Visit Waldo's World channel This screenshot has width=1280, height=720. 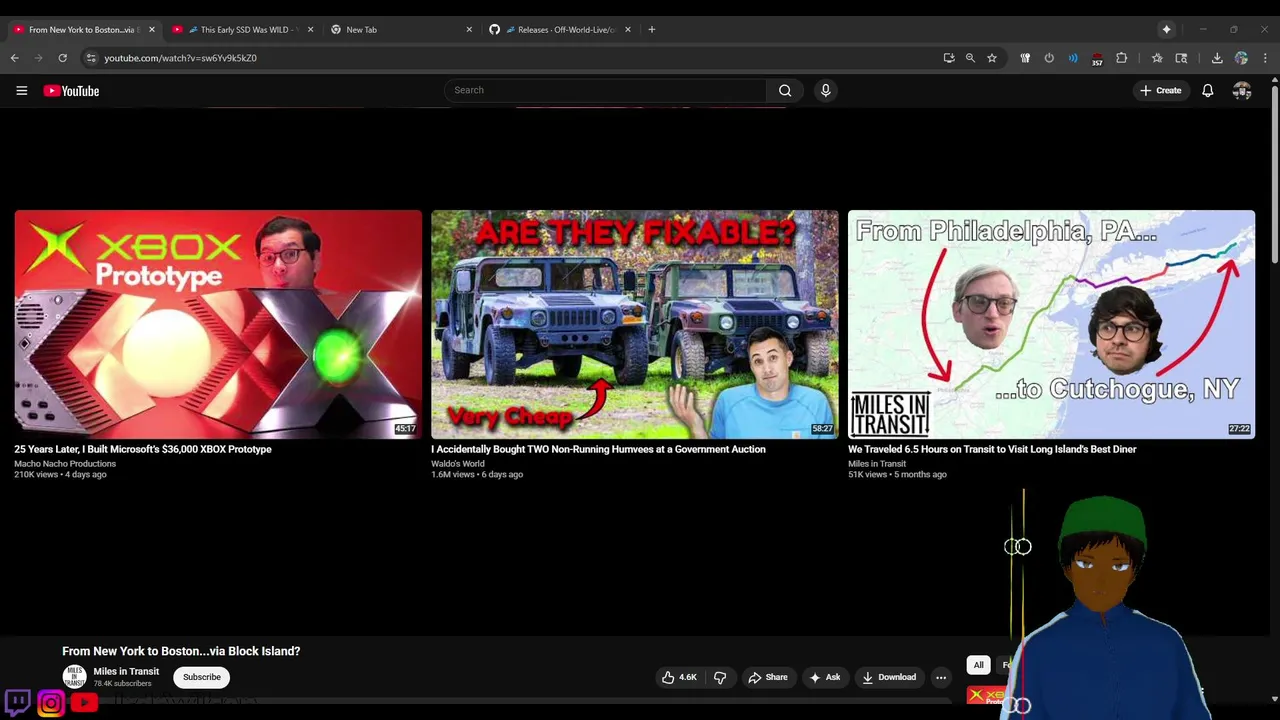pos(458,464)
